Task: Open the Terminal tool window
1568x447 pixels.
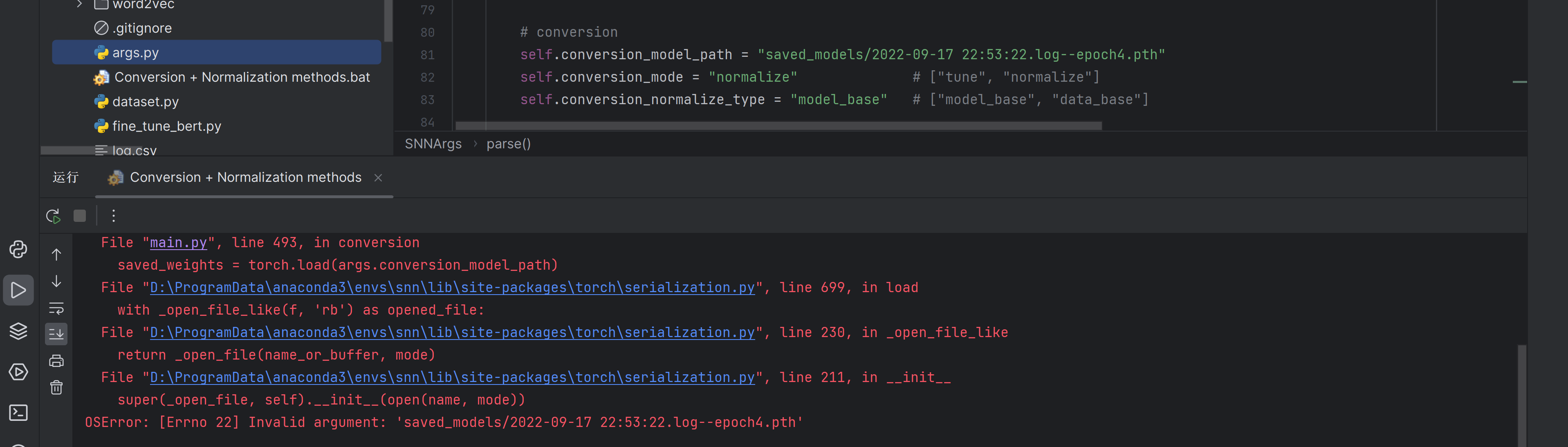Action: 18,413
